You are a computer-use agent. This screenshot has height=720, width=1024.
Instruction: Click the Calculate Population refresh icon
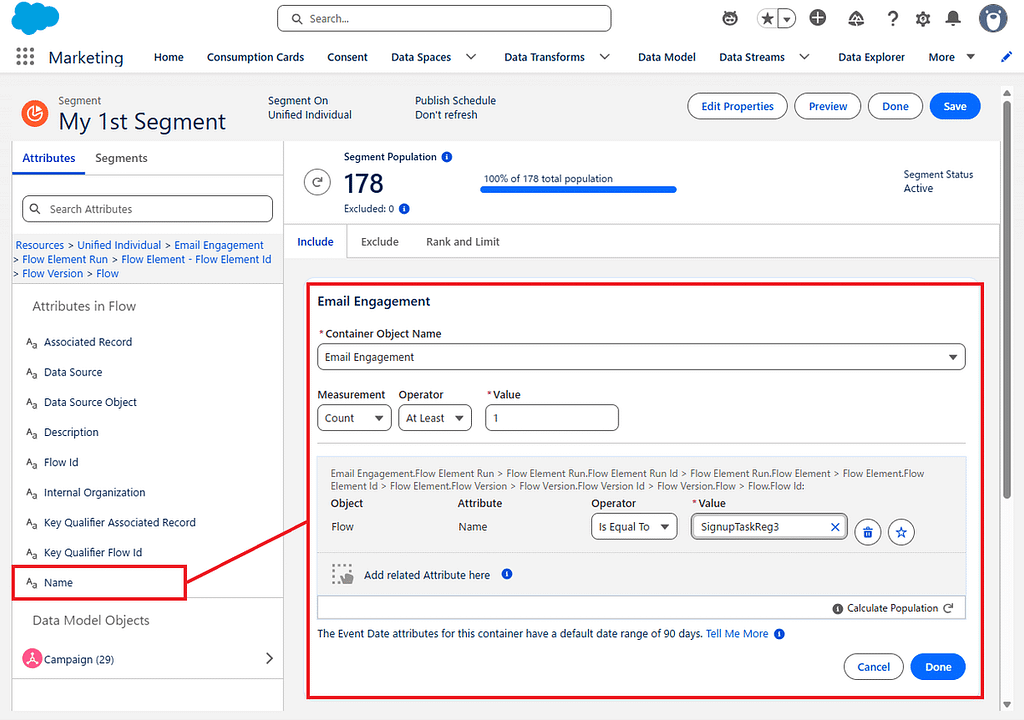coord(948,608)
